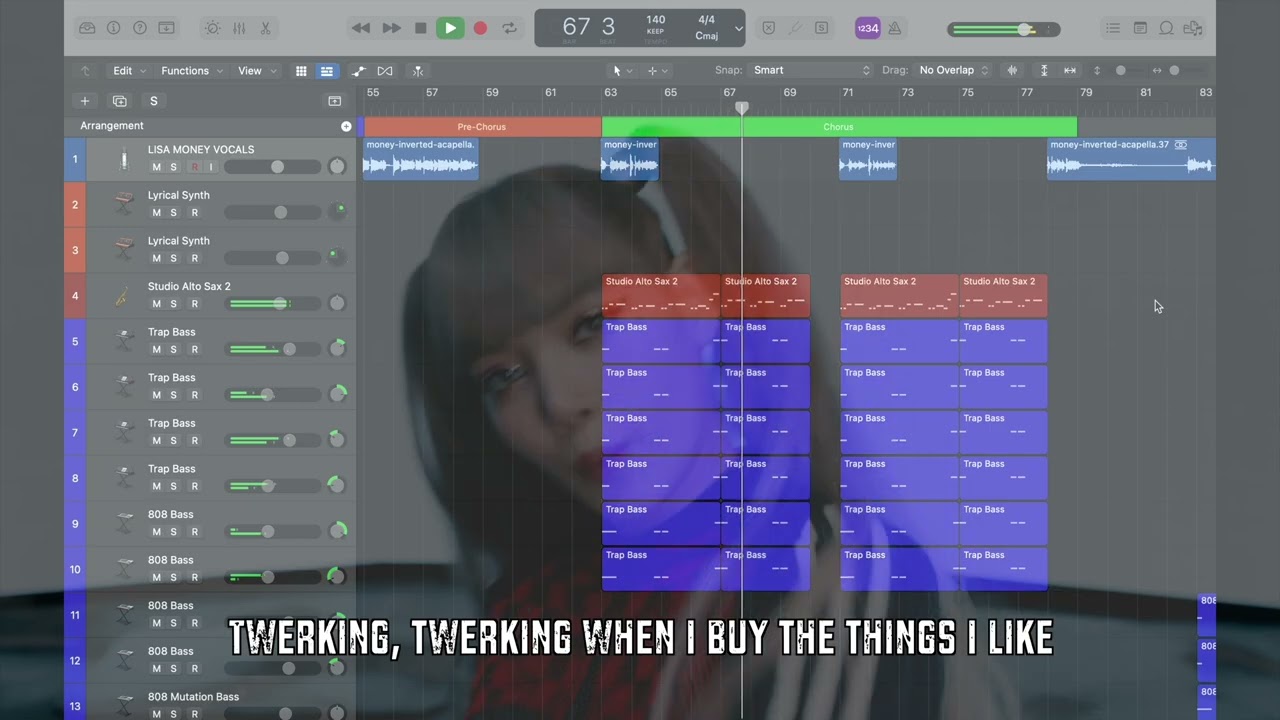The width and height of the screenshot is (1280, 720).
Task: Click the track header tray icon
Action: click(335, 101)
